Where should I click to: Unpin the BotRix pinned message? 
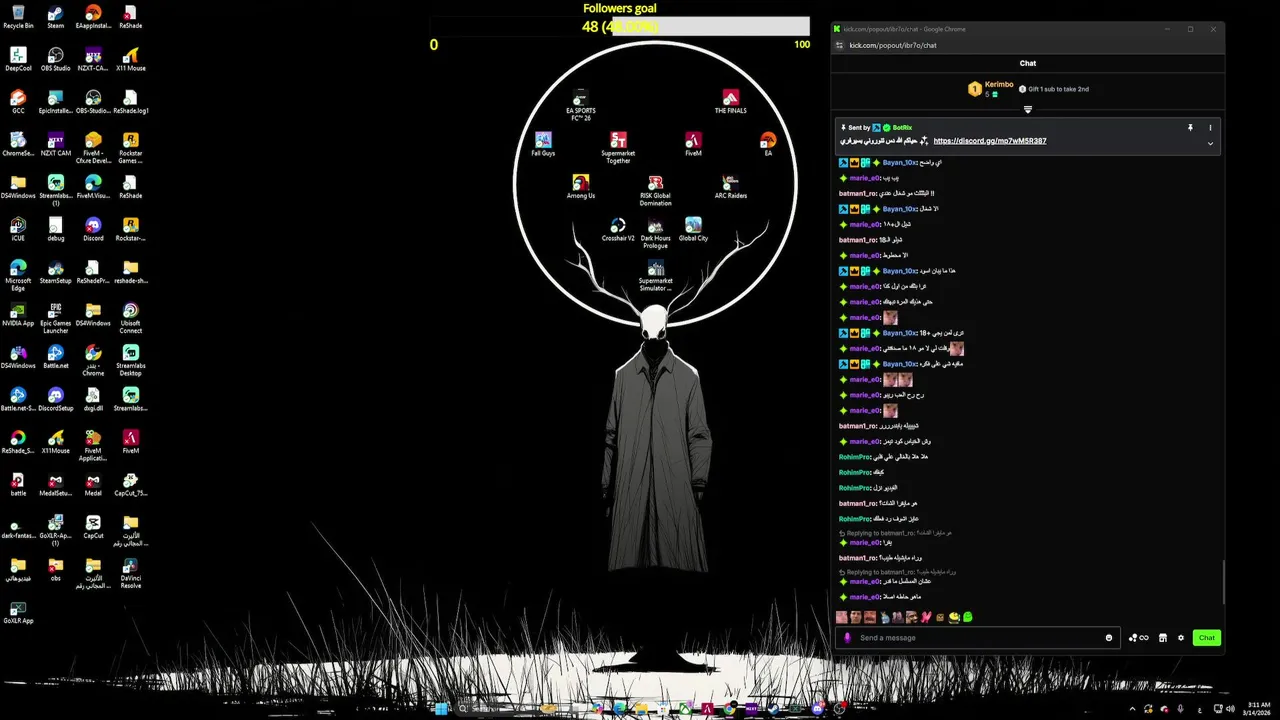pyautogui.click(x=1190, y=128)
